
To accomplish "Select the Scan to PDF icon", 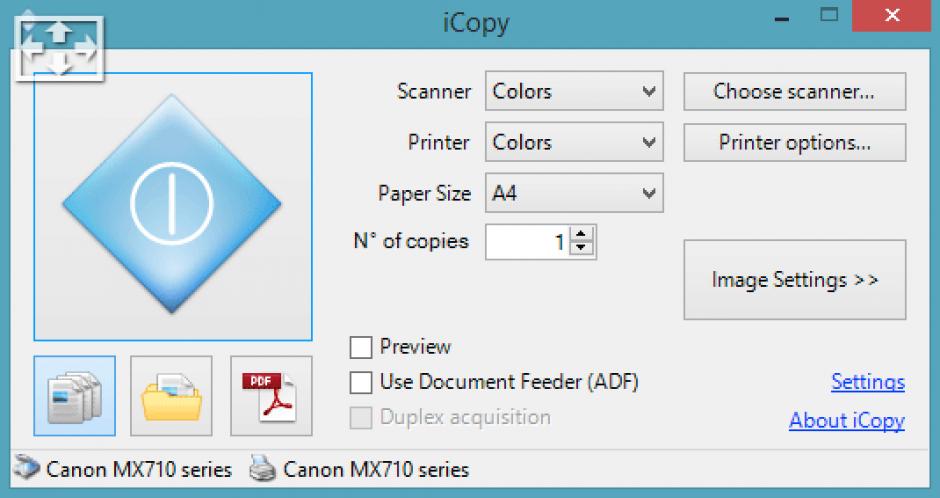I will (271, 396).
